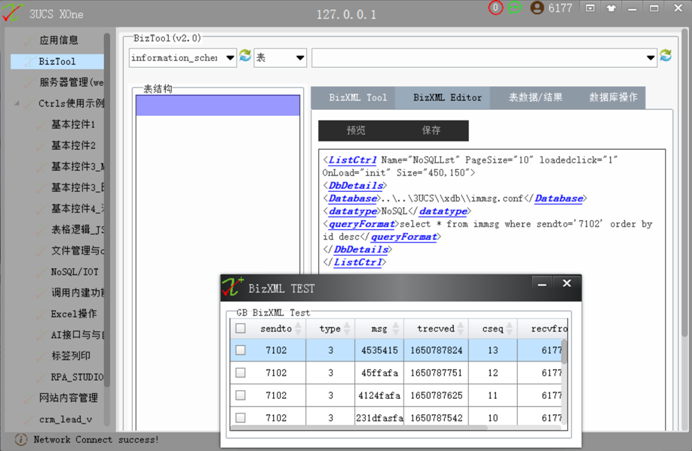Open RPA_STUDIO sidebar item

point(77,377)
